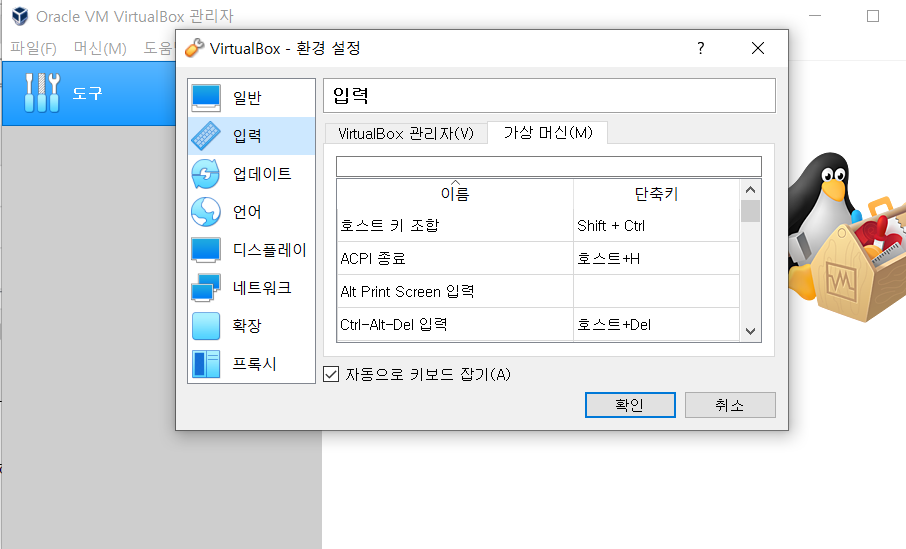Click the 취소 button
The image size is (906, 549).
point(730,405)
